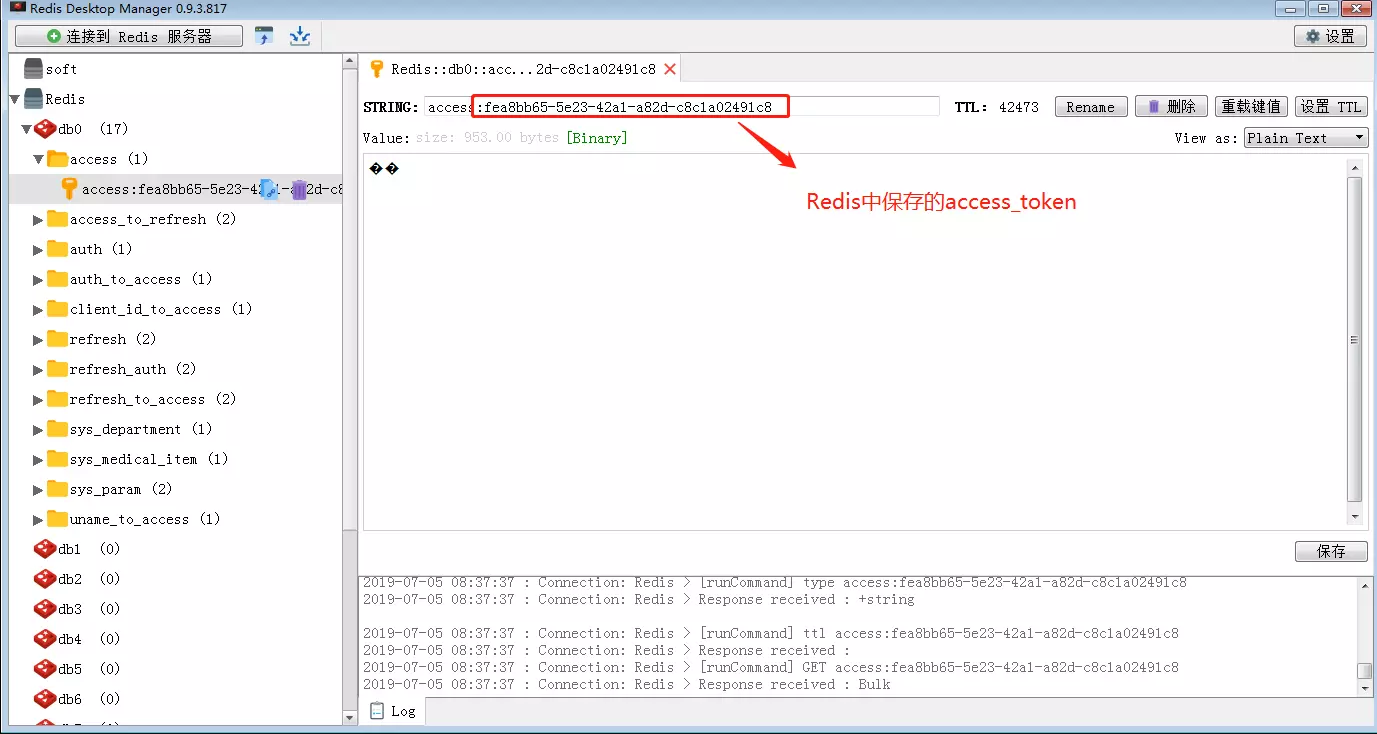Expand the auth_to_access folder arrow
The height and width of the screenshot is (734, 1377).
point(39,279)
